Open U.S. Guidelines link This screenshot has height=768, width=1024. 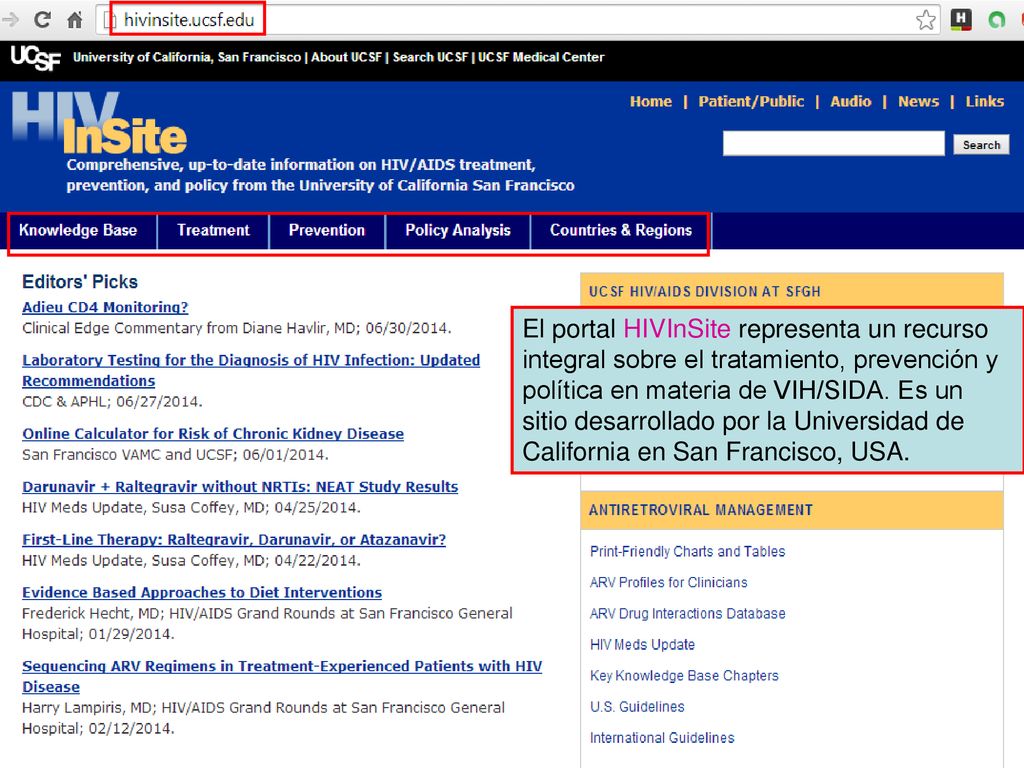637,707
